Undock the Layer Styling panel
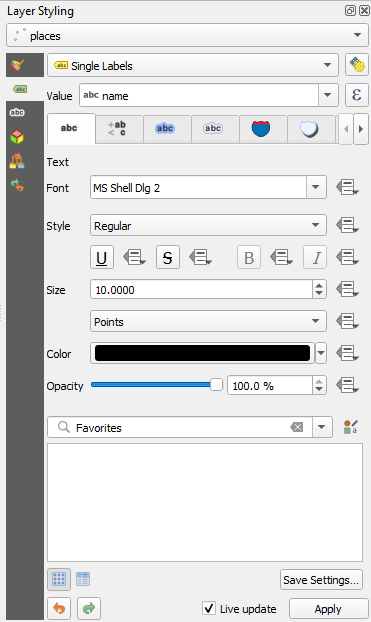Screen dimensions: 371x622 pyautogui.click(x=350, y=10)
